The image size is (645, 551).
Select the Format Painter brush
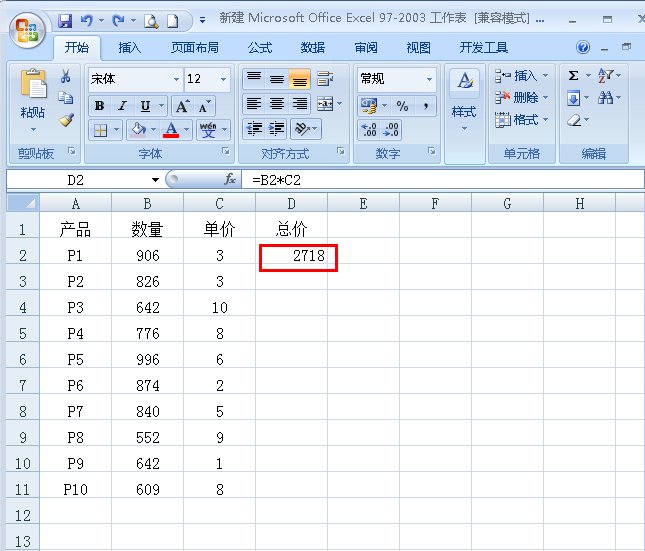[66, 119]
